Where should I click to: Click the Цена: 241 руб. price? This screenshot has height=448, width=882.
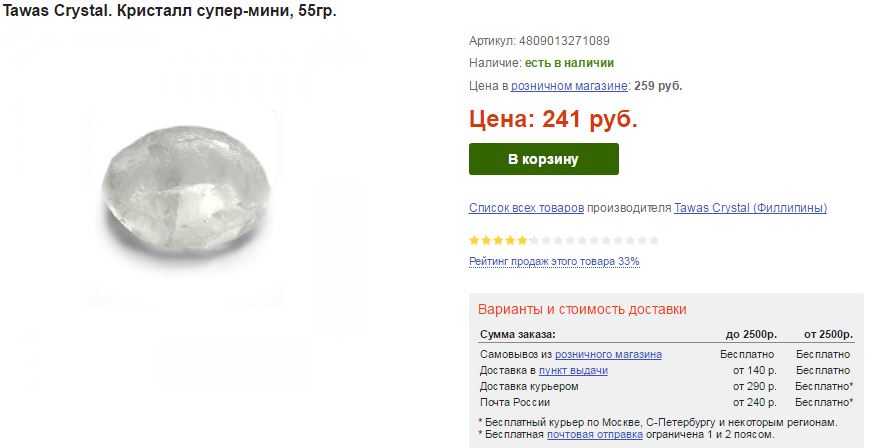pos(553,119)
